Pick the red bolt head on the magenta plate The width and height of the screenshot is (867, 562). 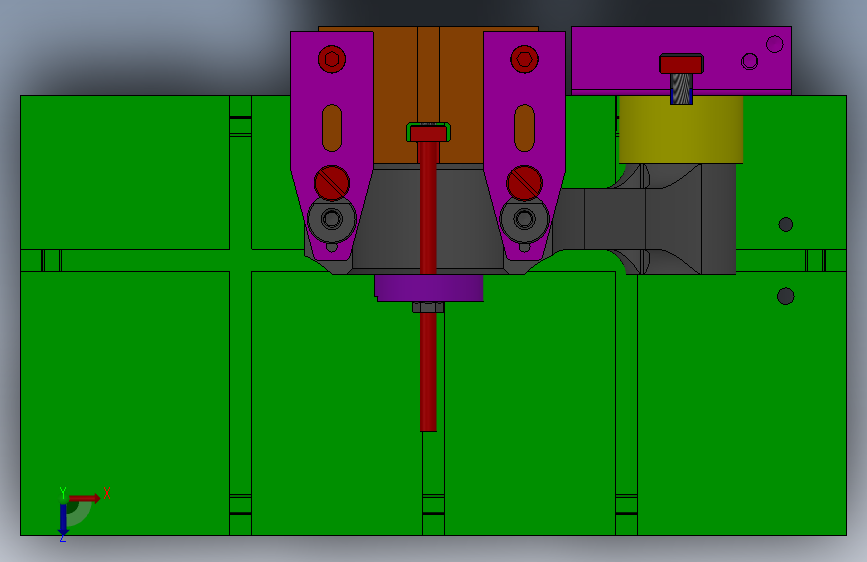[x=681, y=64]
